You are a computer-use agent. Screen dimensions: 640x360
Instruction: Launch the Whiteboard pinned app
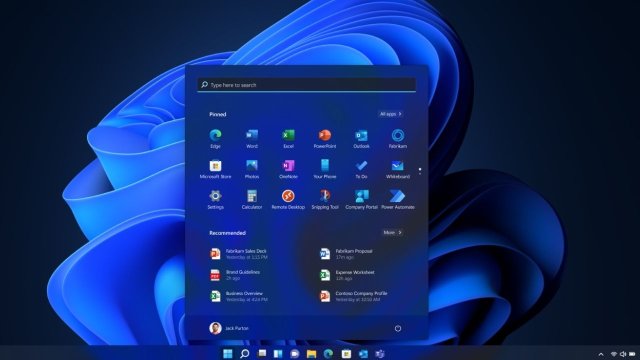click(x=398, y=169)
